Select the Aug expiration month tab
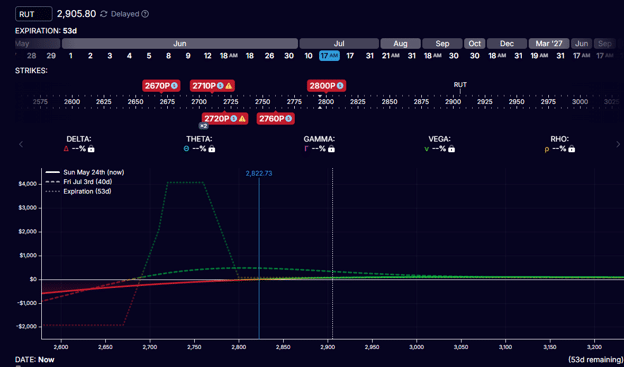This screenshot has height=367, width=624. [400, 43]
